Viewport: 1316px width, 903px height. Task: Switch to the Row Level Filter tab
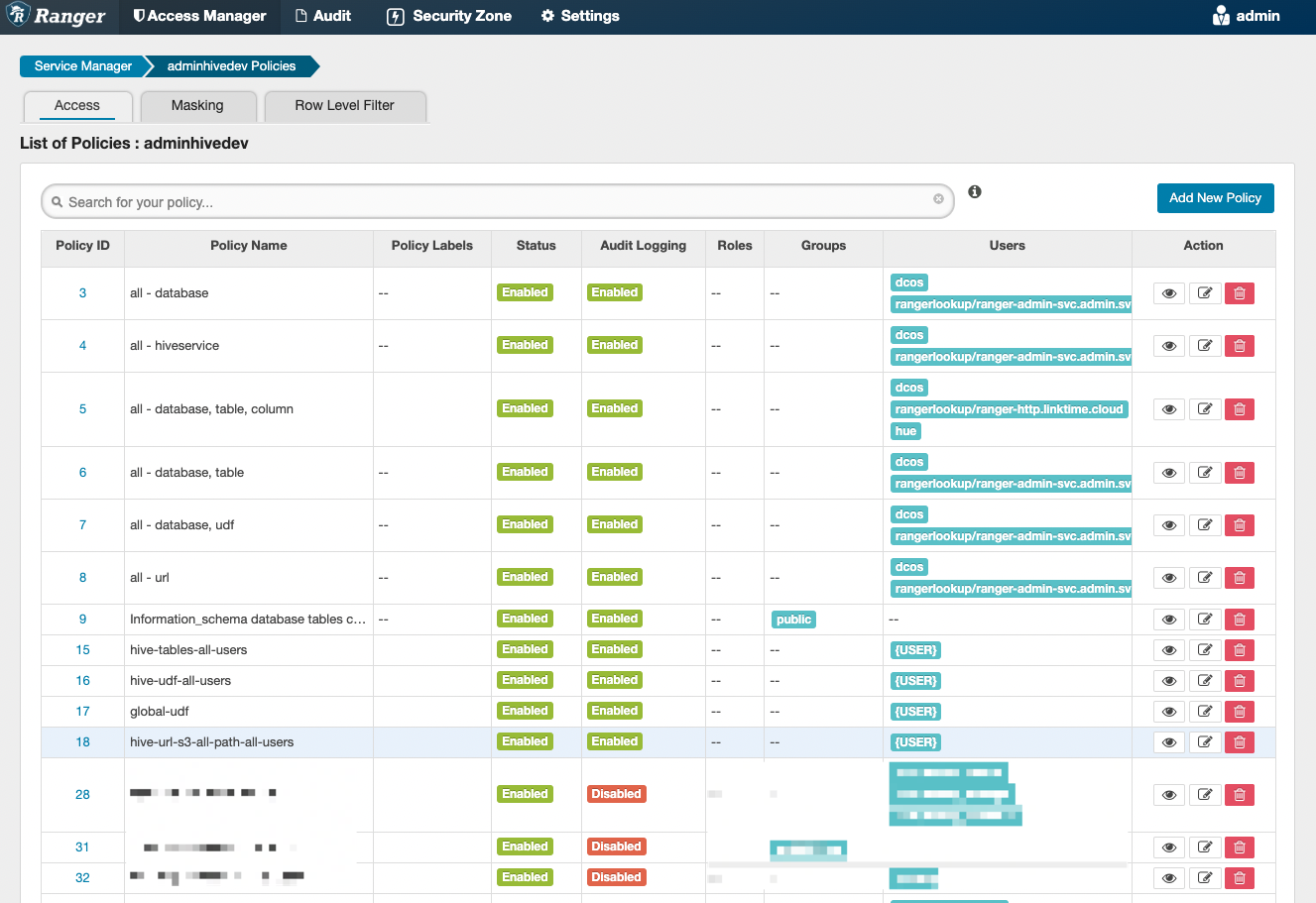344,106
